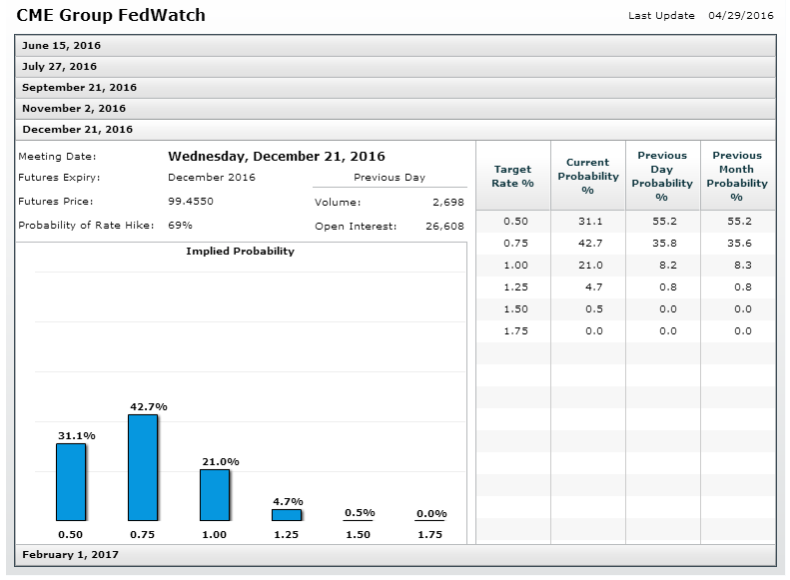Click previous month probability value 35.6
This screenshot has width=790, height=580.
[x=740, y=243]
